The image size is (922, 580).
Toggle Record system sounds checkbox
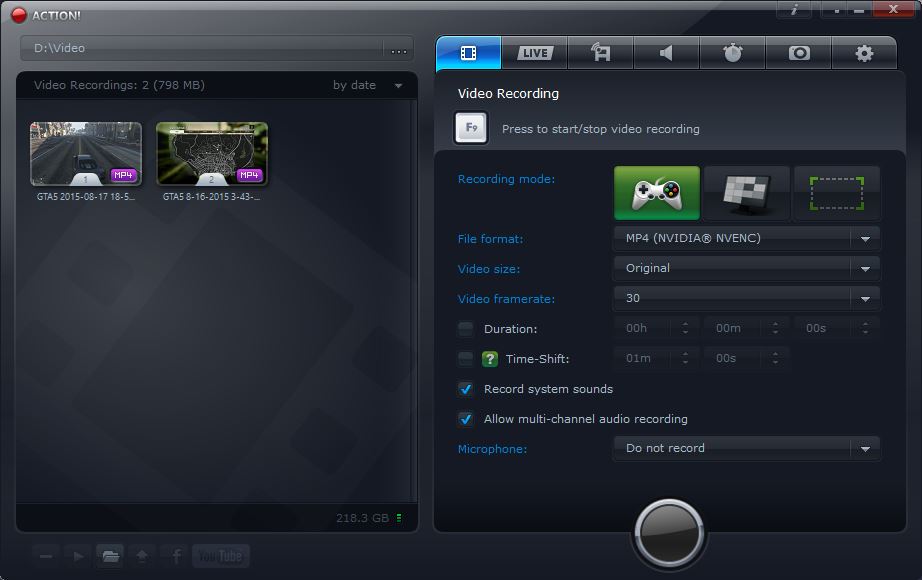[466, 389]
